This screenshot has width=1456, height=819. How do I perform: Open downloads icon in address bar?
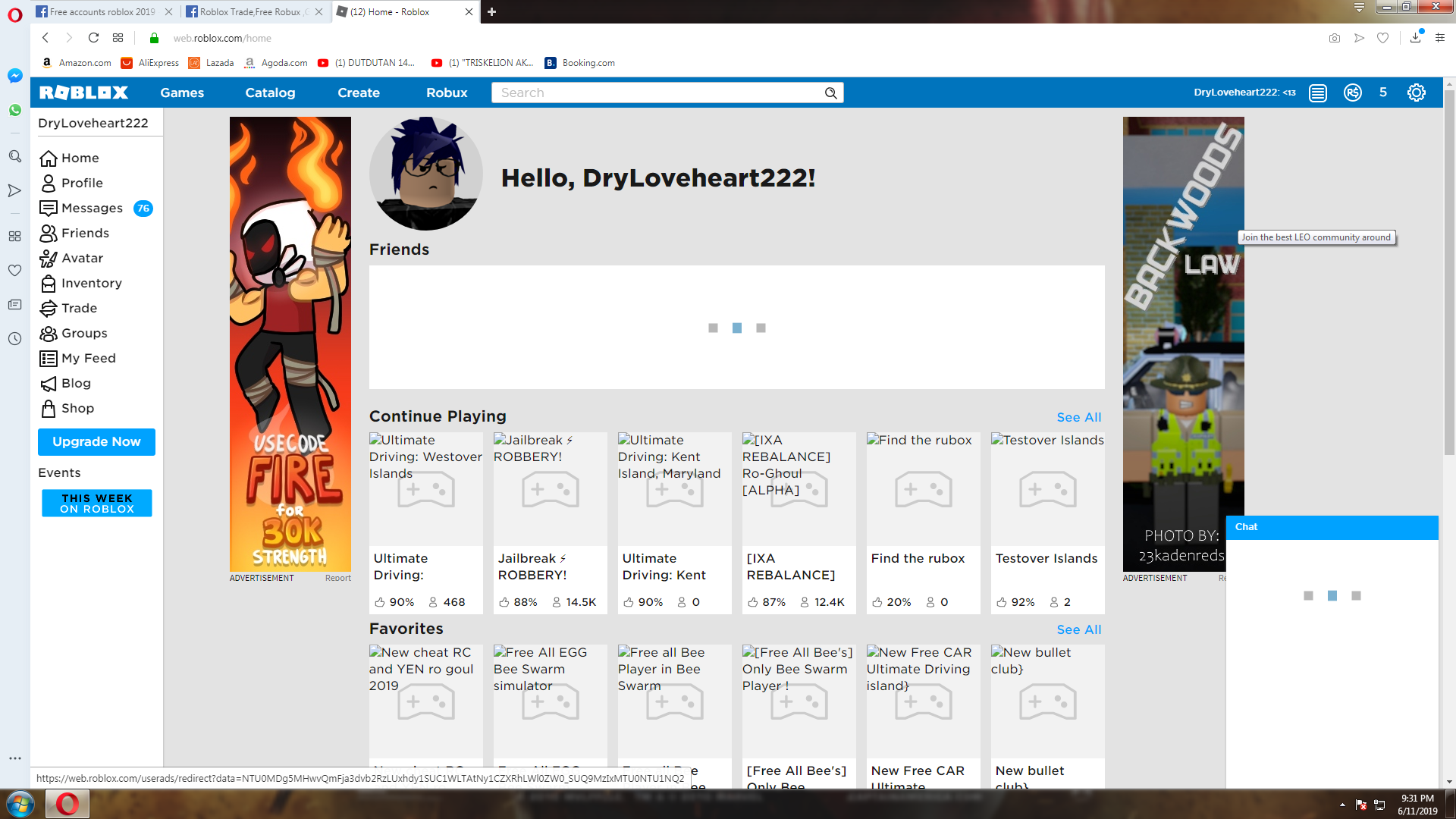tap(1416, 37)
